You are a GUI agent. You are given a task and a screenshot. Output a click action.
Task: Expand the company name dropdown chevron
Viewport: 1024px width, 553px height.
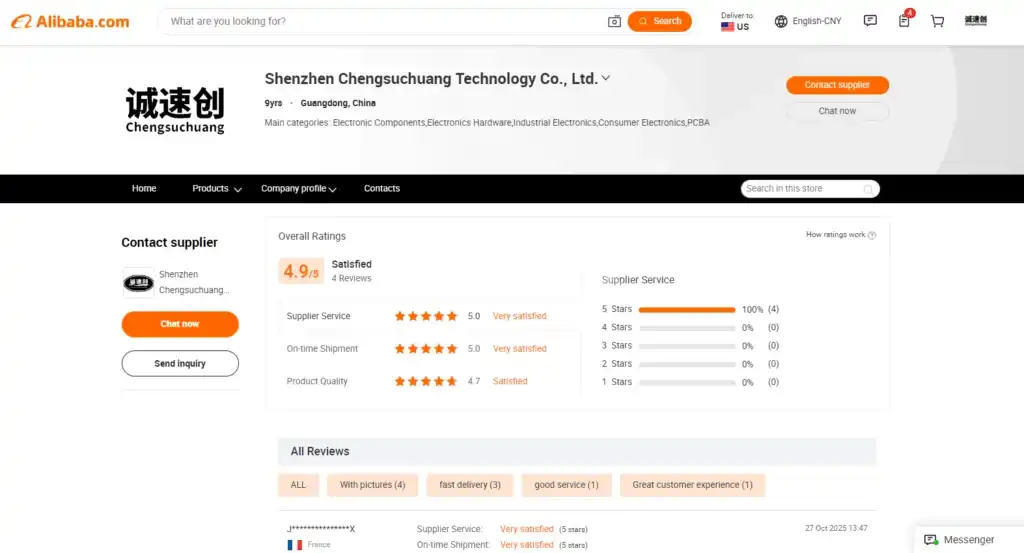(606, 78)
